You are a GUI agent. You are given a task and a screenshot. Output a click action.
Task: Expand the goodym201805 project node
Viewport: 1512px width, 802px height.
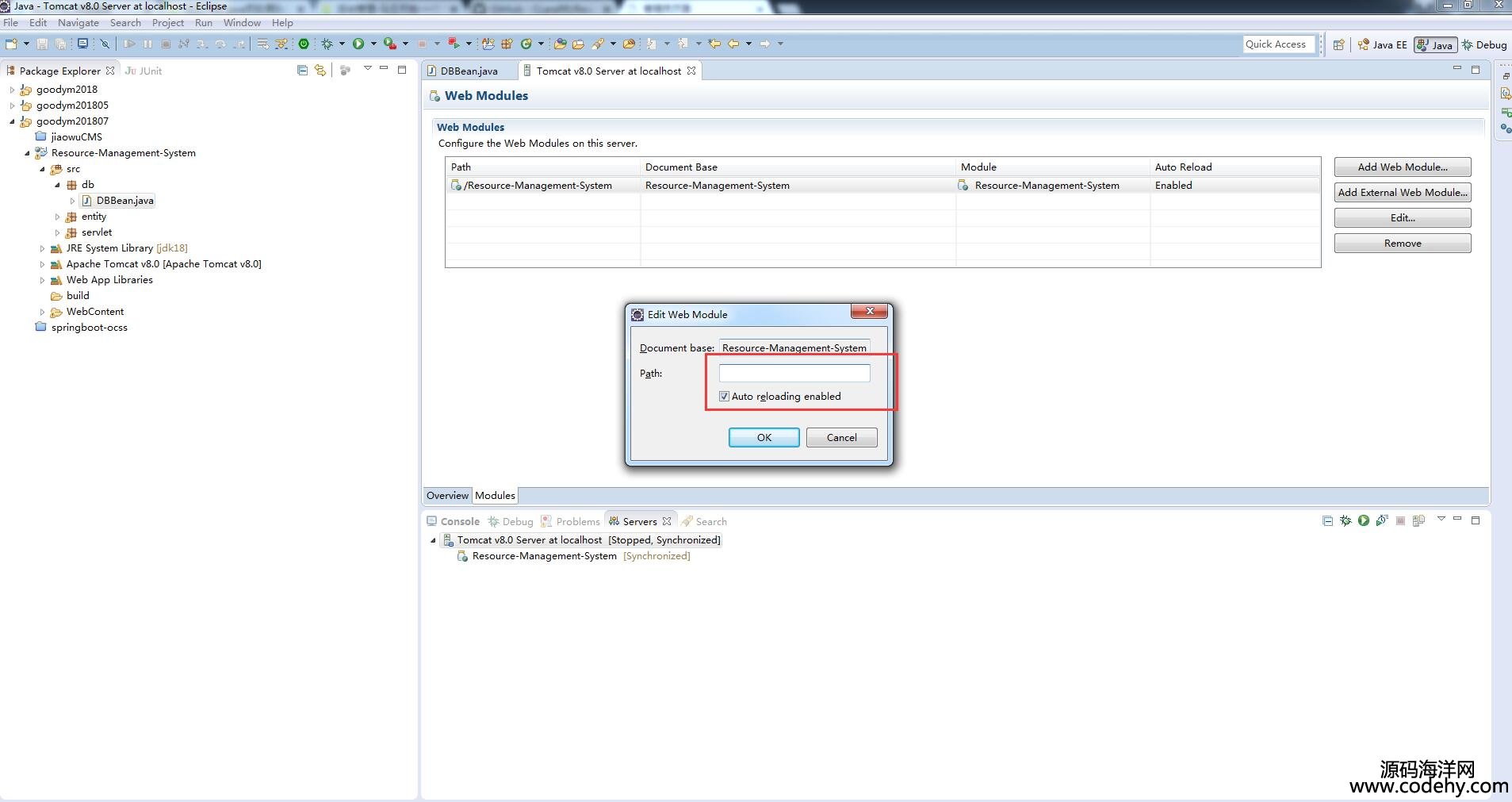point(12,106)
